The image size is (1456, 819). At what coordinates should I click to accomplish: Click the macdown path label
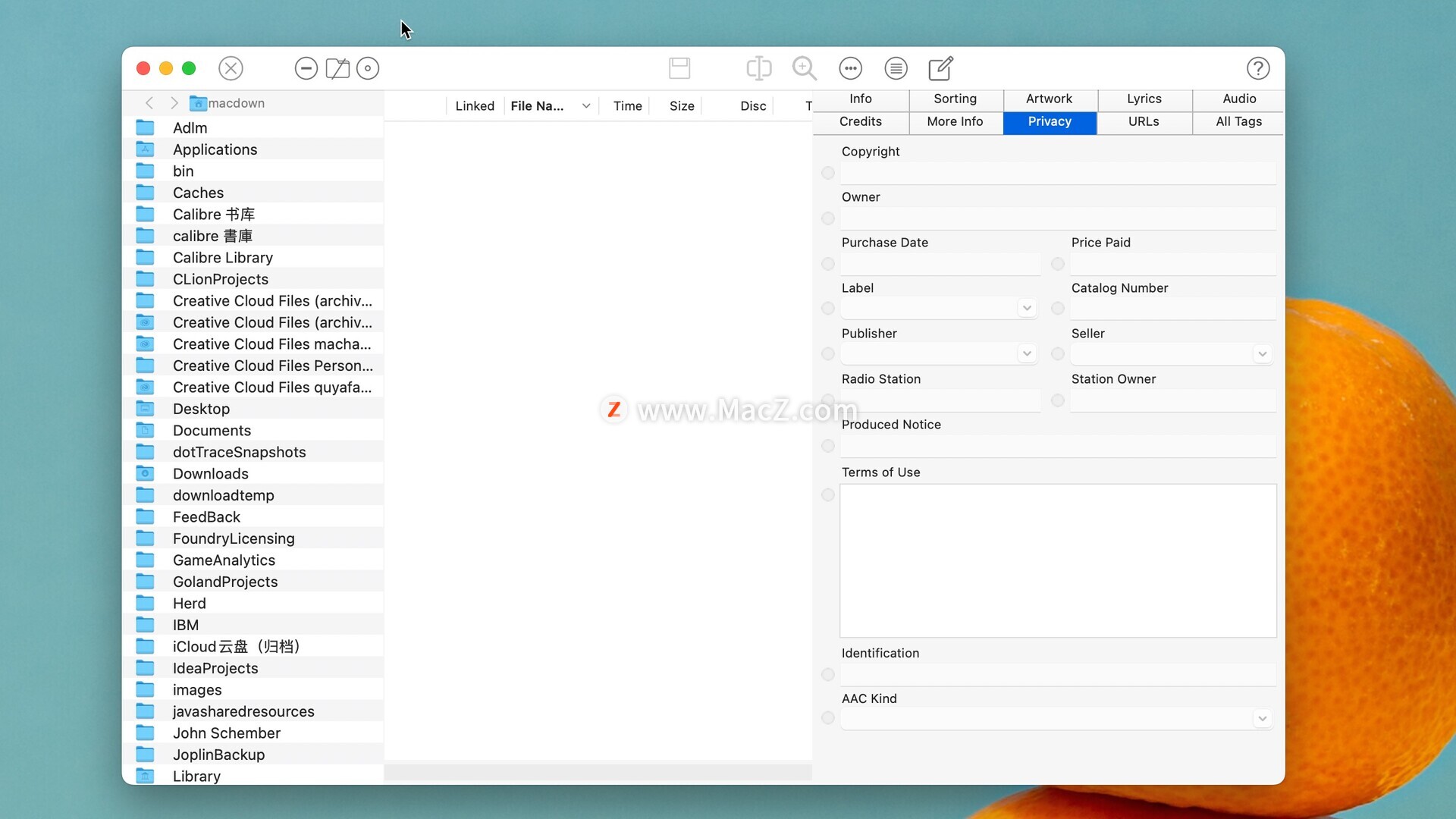237,103
